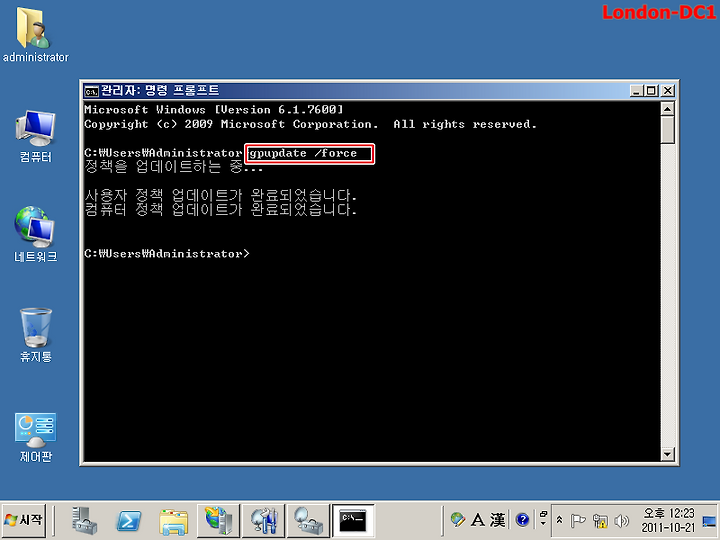
Task: Maximize the command prompt window
Action: pos(651,91)
